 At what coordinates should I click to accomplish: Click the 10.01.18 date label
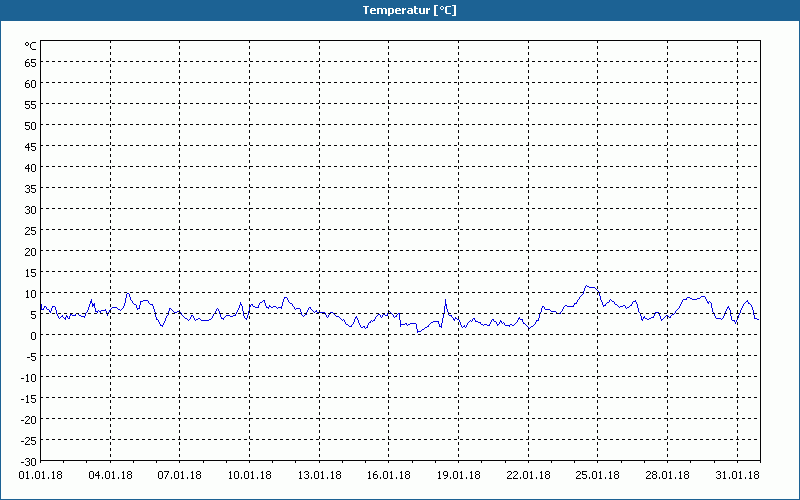pos(249,475)
